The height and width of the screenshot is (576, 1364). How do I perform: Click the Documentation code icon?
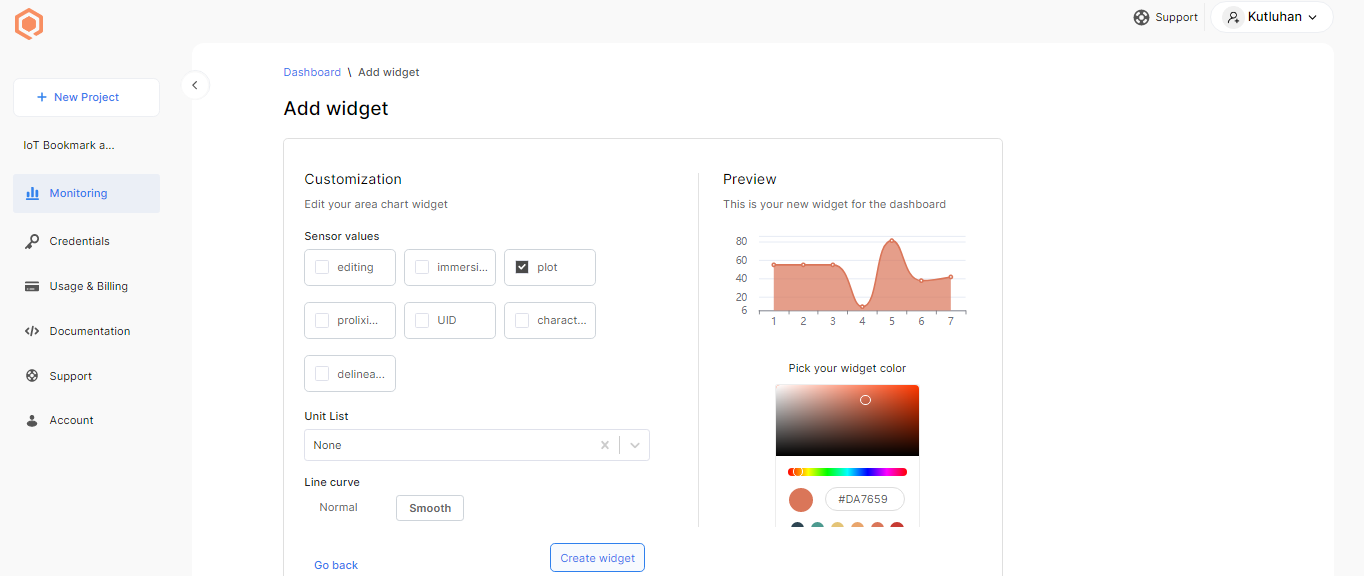pyautogui.click(x=33, y=330)
